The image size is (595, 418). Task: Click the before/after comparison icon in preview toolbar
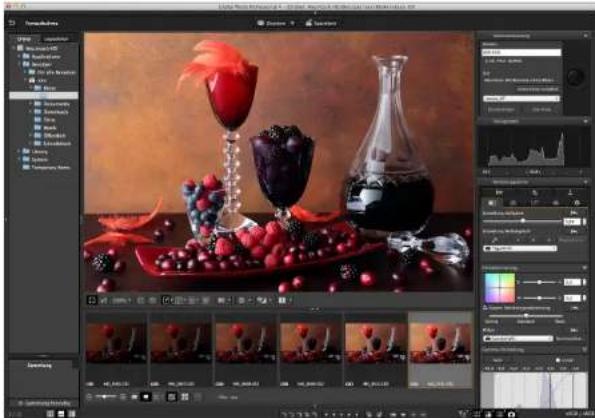coord(262,300)
